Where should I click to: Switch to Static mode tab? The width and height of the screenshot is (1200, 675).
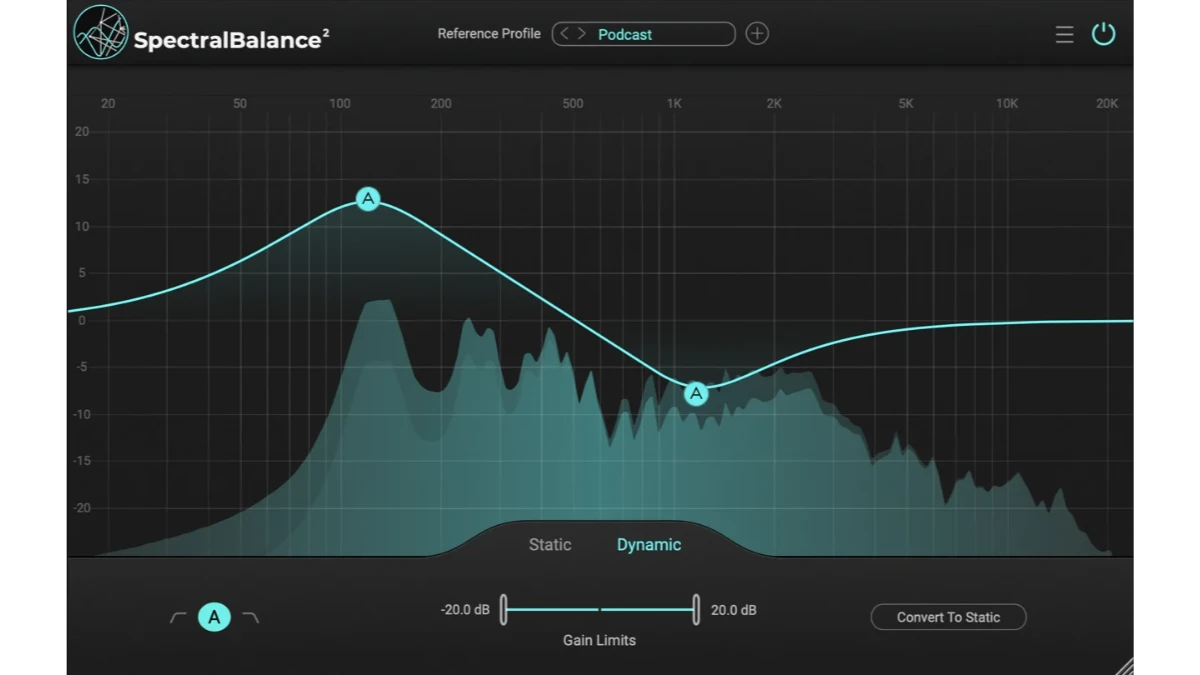click(550, 545)
